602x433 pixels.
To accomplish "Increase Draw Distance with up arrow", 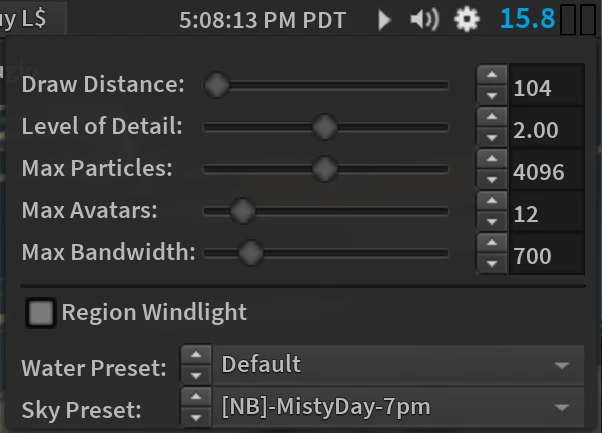I will [491, 76].
